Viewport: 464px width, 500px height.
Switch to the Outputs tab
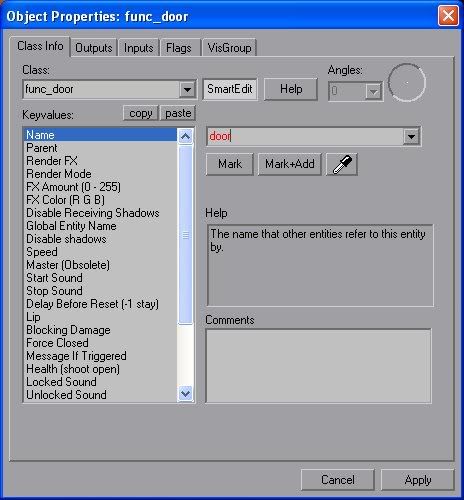coord(94,48)
